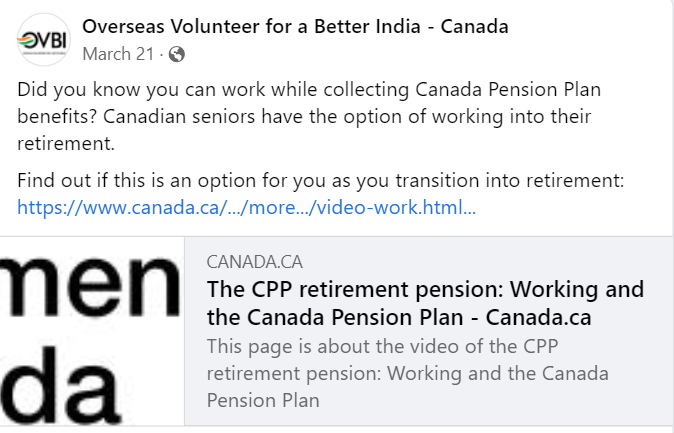Click 'Canada.ca' at the end of the headline

point(539,318)
